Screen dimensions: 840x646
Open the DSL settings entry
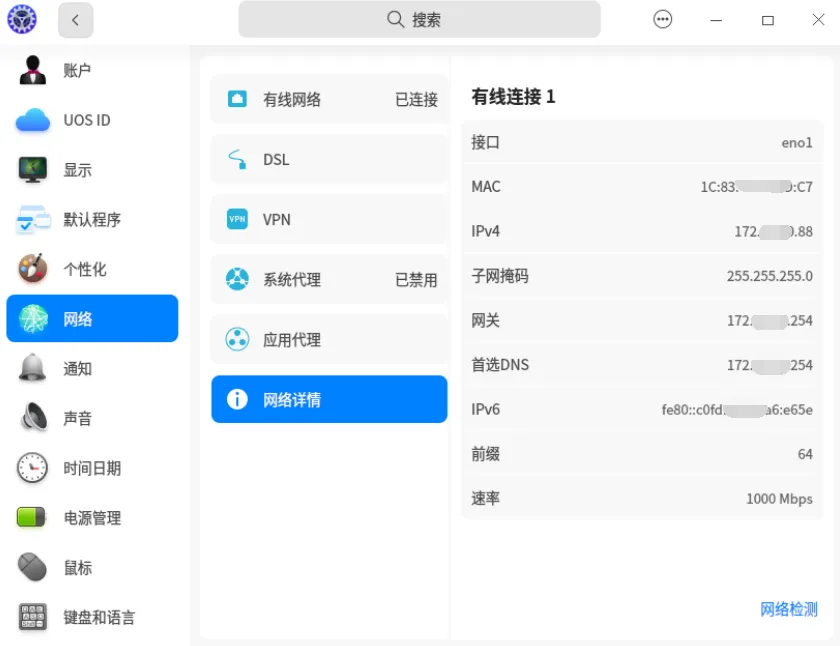(329, 159)
